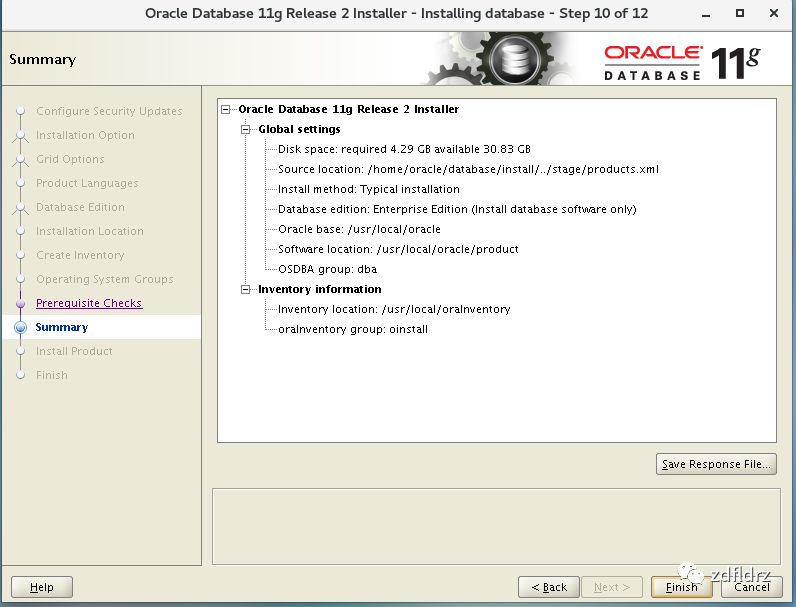
Task: Open the Help button
Action: click(x=42, y=587)
